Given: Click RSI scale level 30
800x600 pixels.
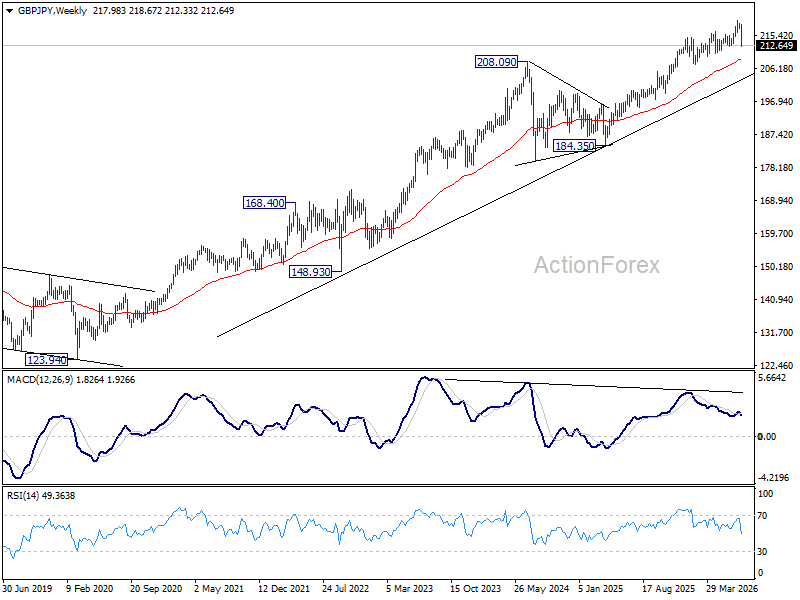Looking at the screenshot, I should click(x=763, y=552).
